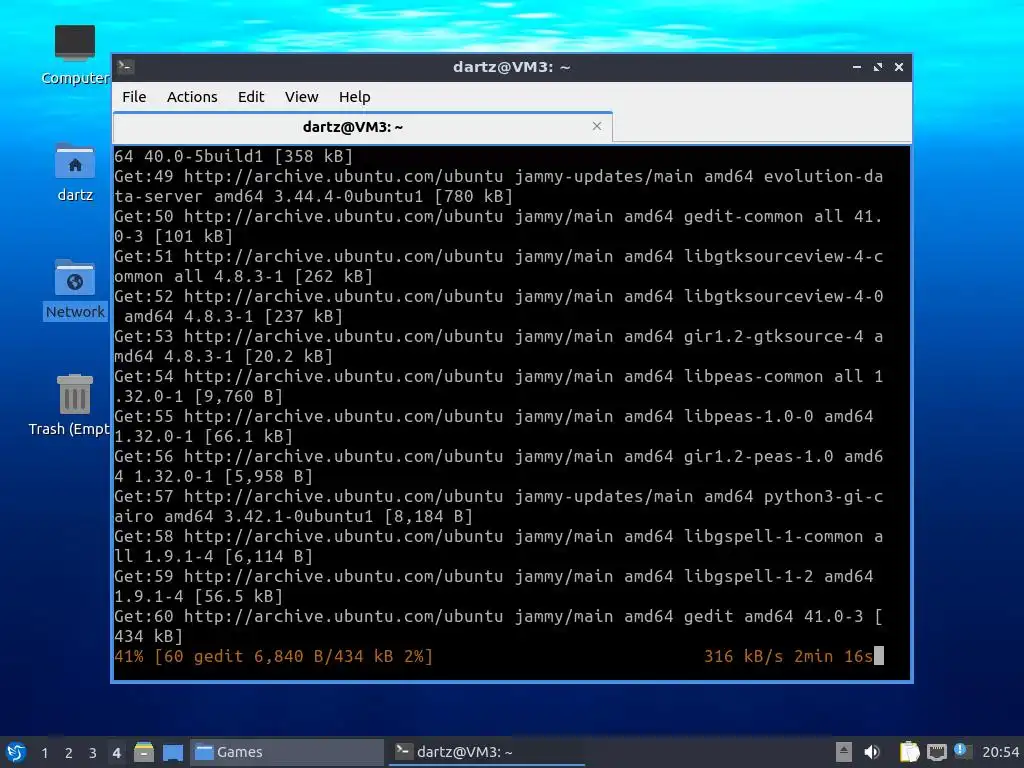This screenshot has height=768, width=1024.
Task: Launch file manager from taskbar quicklaunch
Action: [x=144, y=752]
